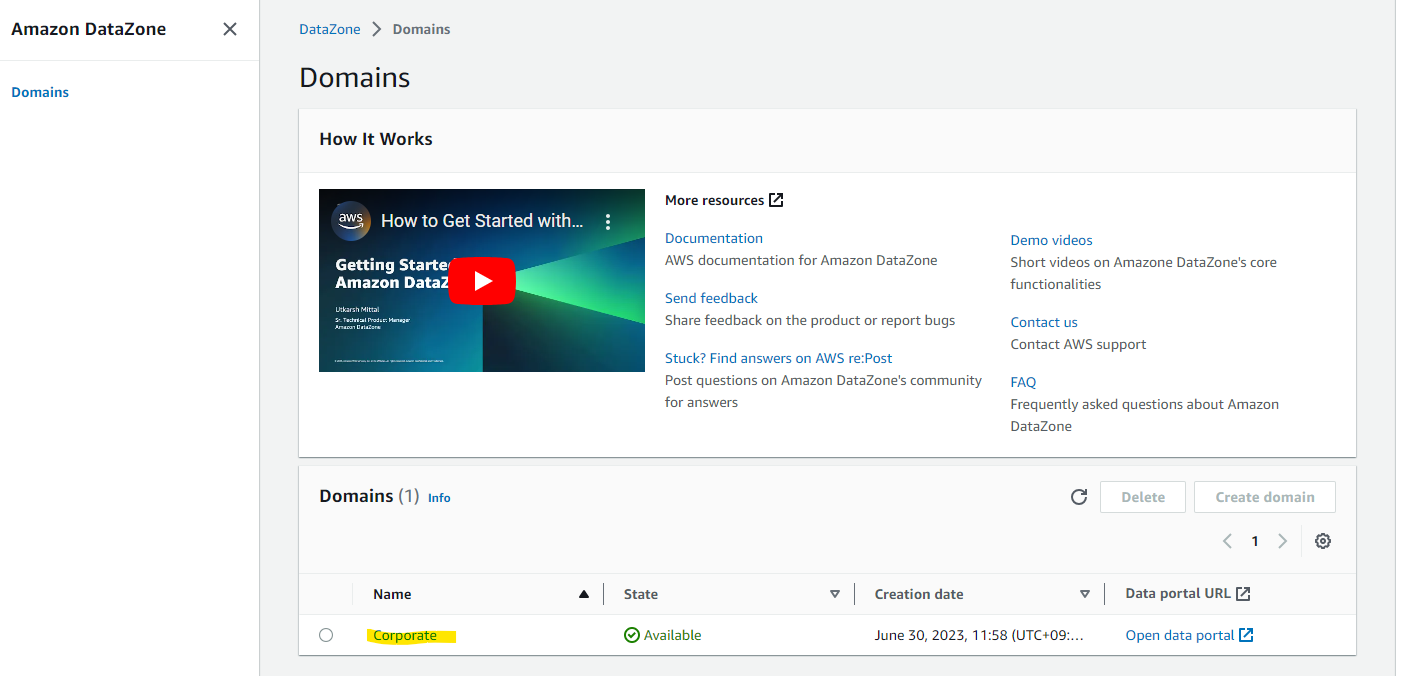Click the Domains breadcrumb current page

click(x=421, y=29)
